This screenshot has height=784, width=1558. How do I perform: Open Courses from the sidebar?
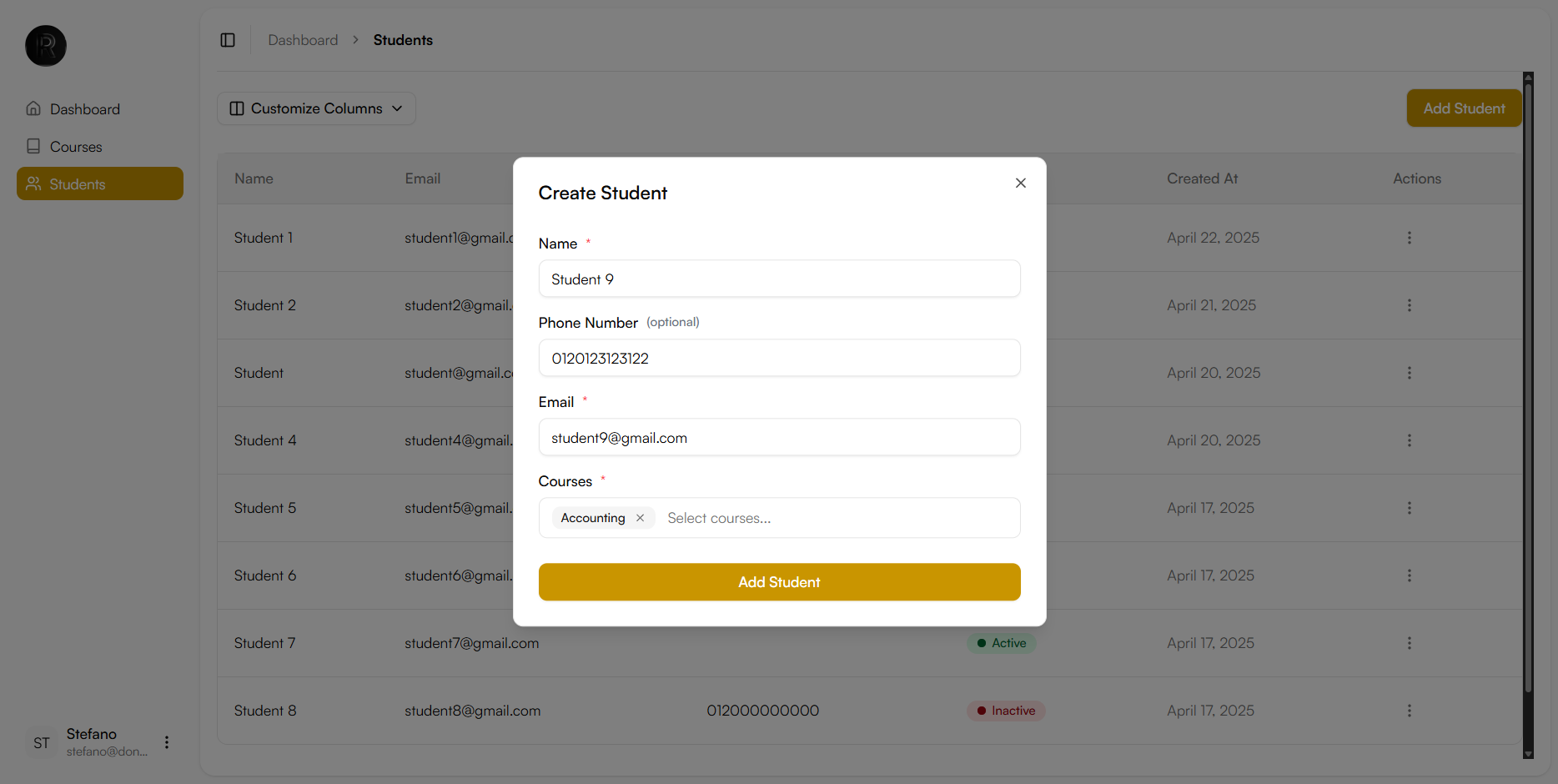[x=76, y=147]
